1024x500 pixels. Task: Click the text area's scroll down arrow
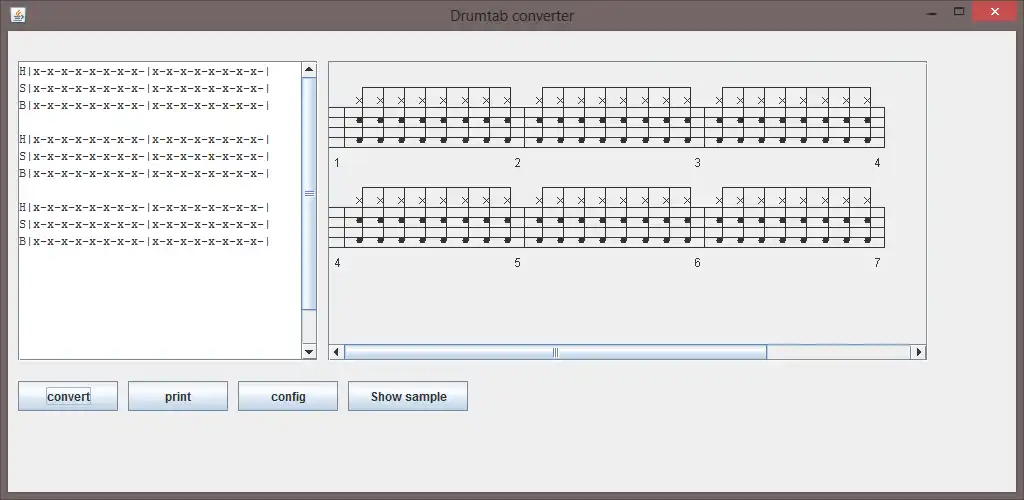click(x=310, y=352)
